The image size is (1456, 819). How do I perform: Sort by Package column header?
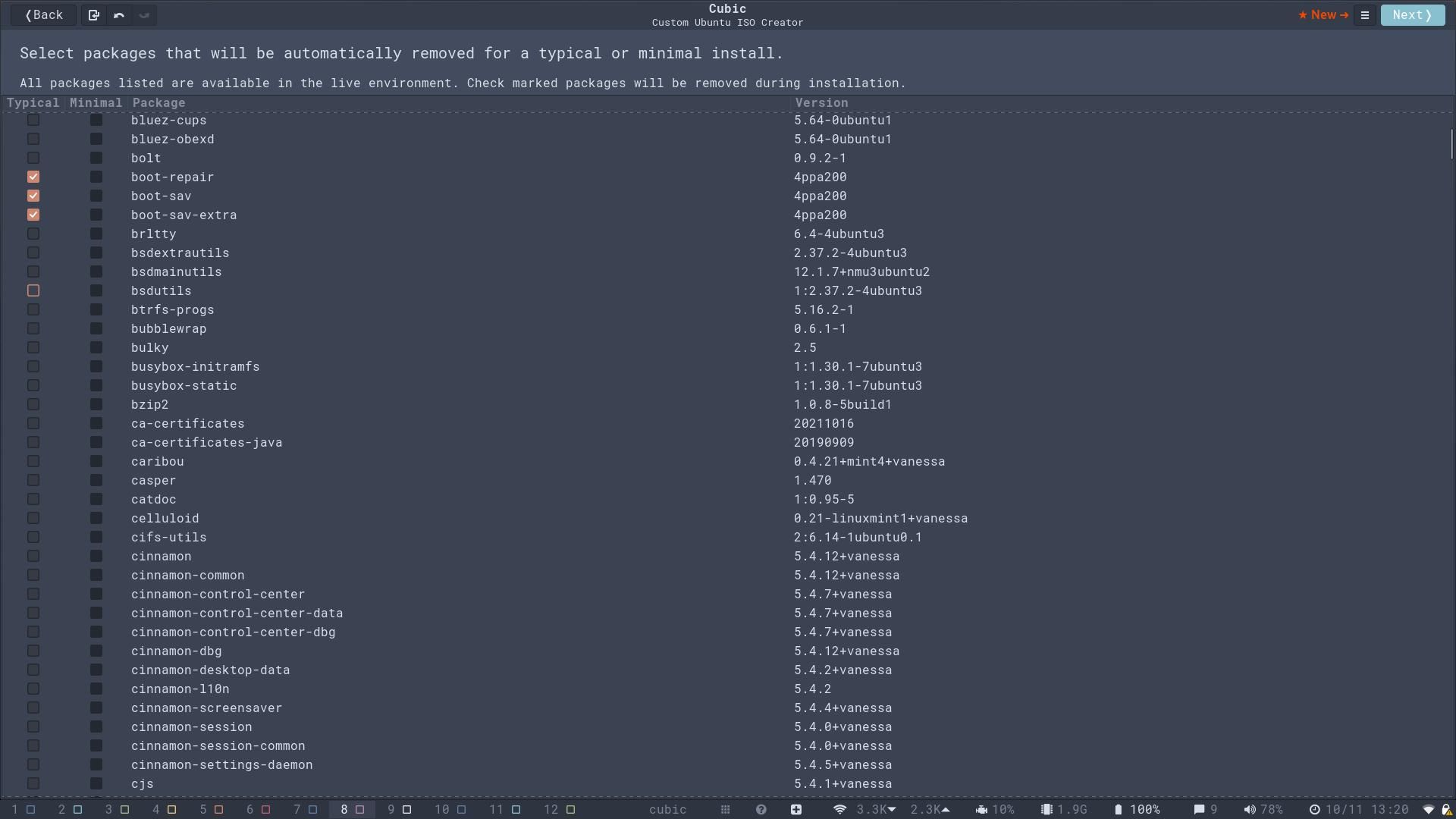coord(158,103)
